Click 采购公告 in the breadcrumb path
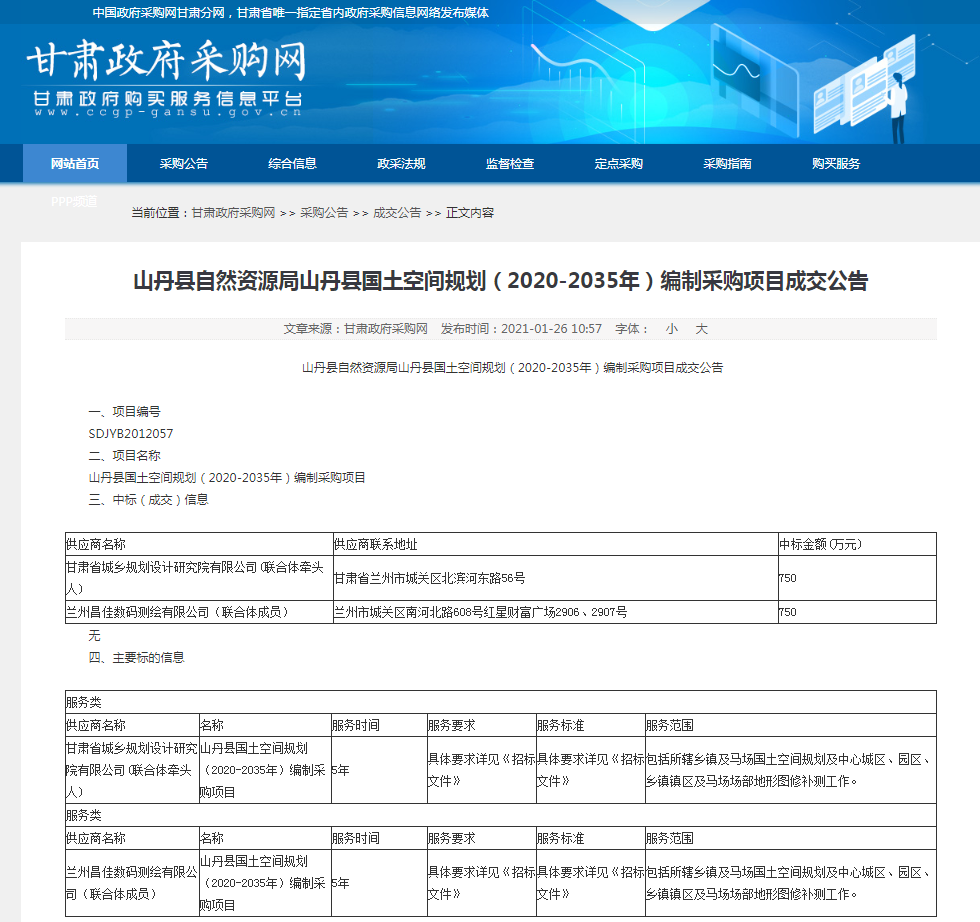The width and height of the screenshot is (980, 922). (324, 213)
